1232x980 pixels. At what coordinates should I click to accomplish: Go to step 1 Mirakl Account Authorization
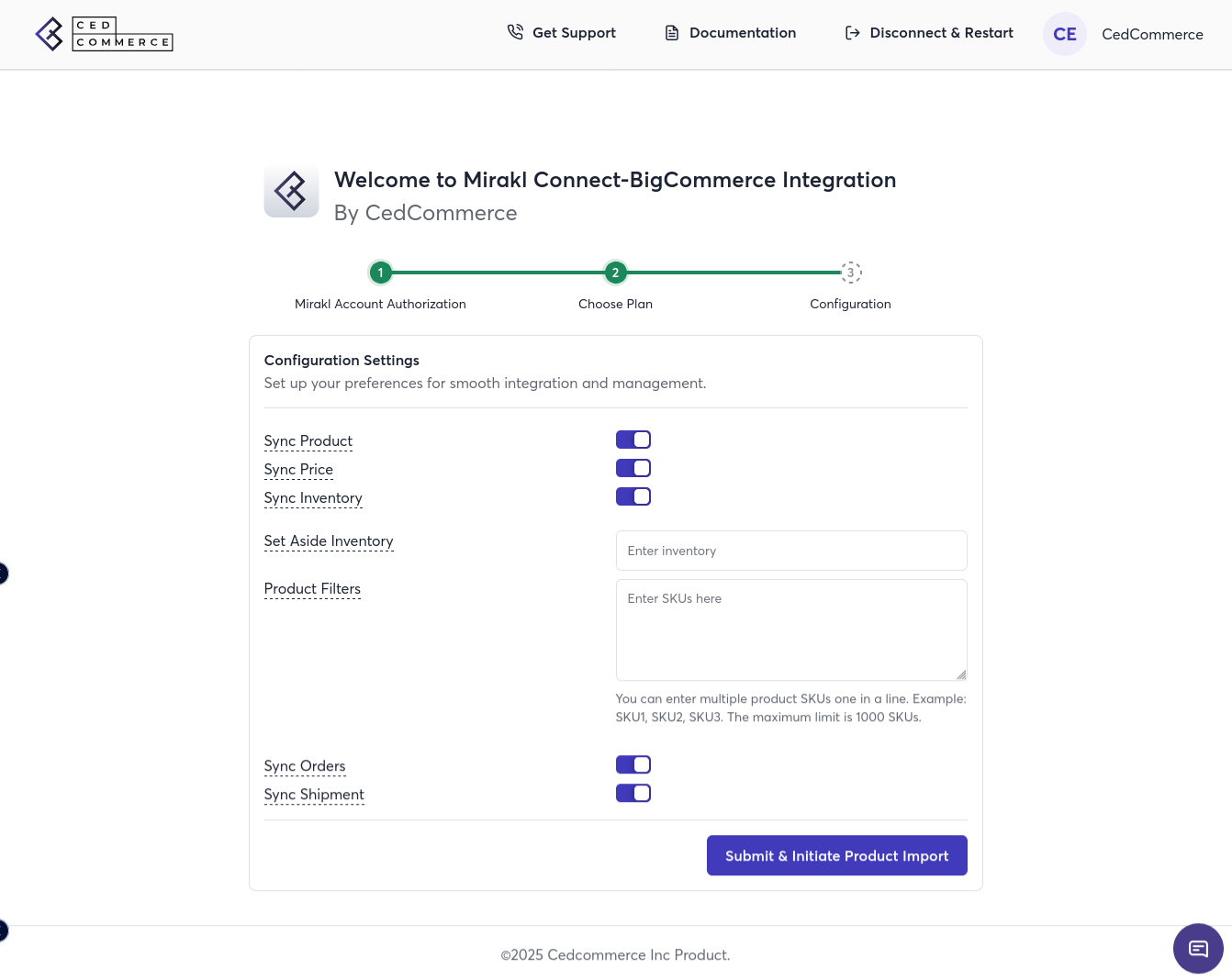tap(380, 273)
